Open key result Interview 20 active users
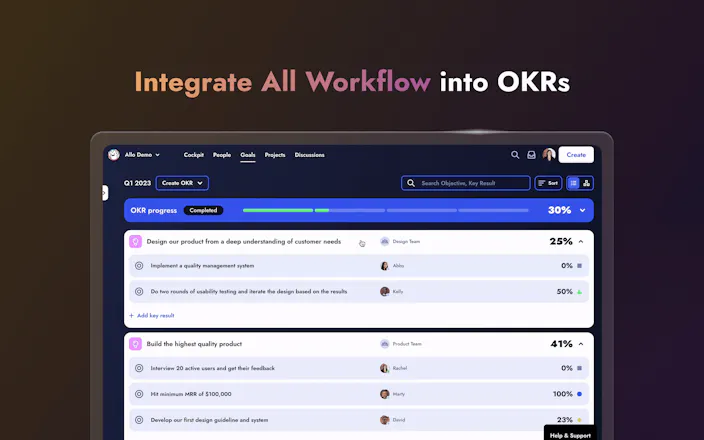This screenshot has height=440, width=704. click(213, 368)
